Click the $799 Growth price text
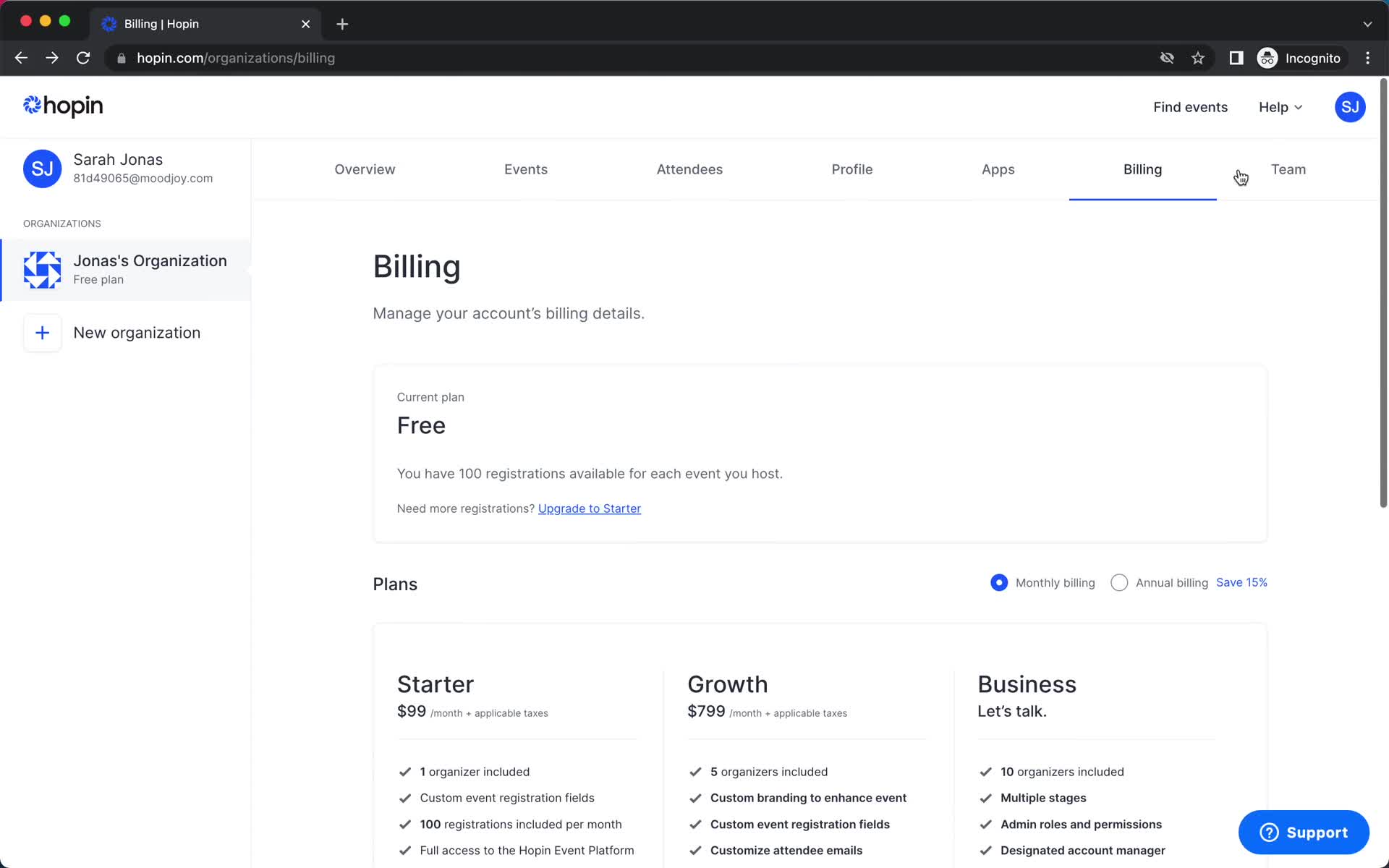The height and width of the screenshot is (868, 1389). (706, 711)
